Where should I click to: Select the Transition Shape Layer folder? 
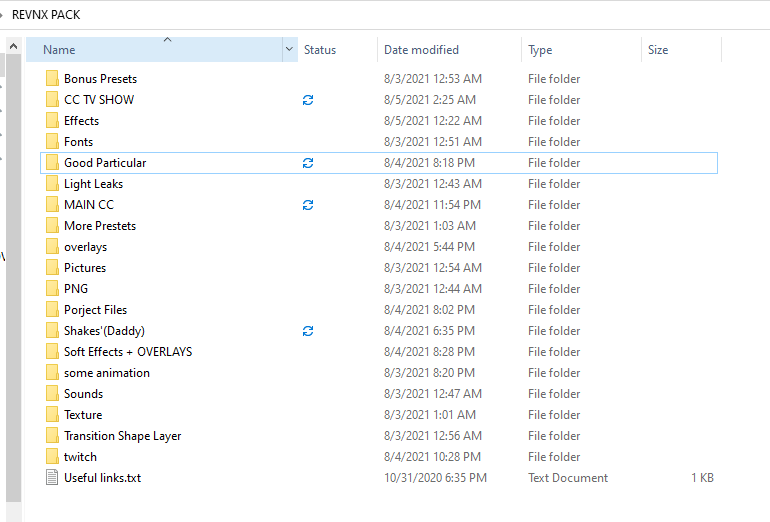379,436
